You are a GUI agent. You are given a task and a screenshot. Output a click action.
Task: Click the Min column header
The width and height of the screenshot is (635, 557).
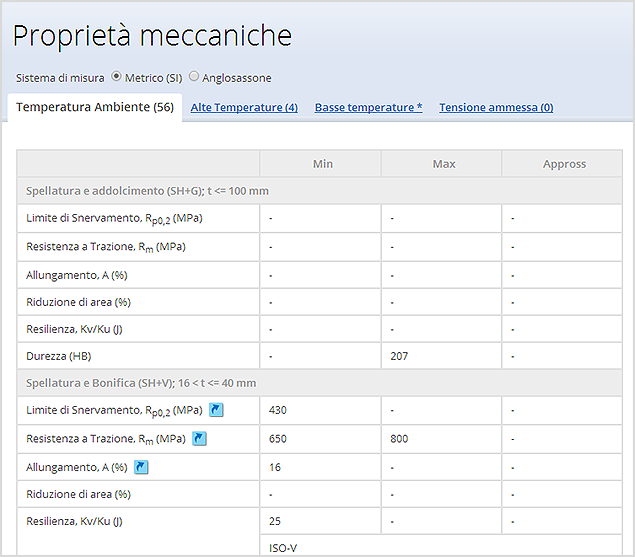322,164
